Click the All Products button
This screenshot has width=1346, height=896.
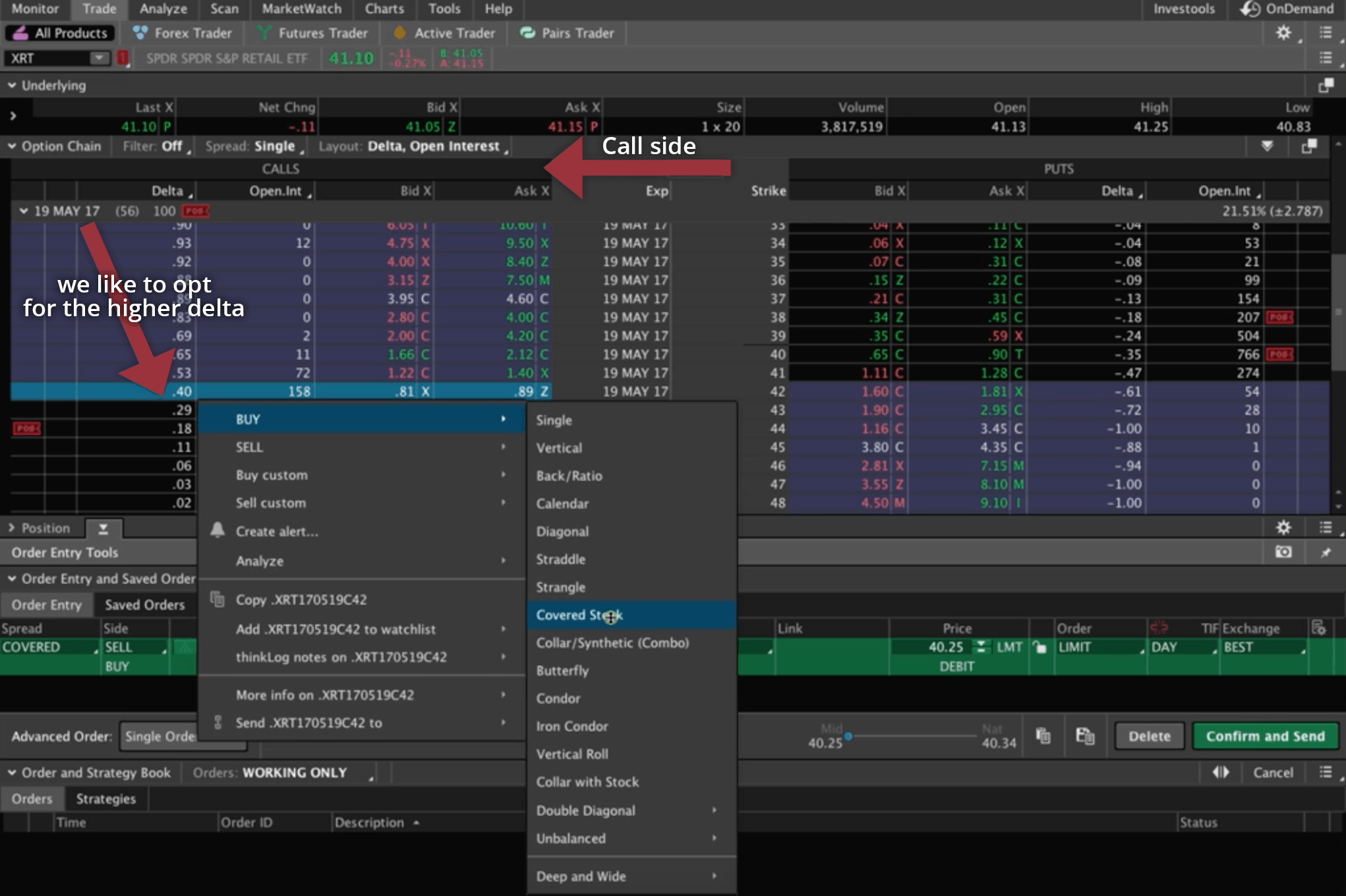coord(60,33)
